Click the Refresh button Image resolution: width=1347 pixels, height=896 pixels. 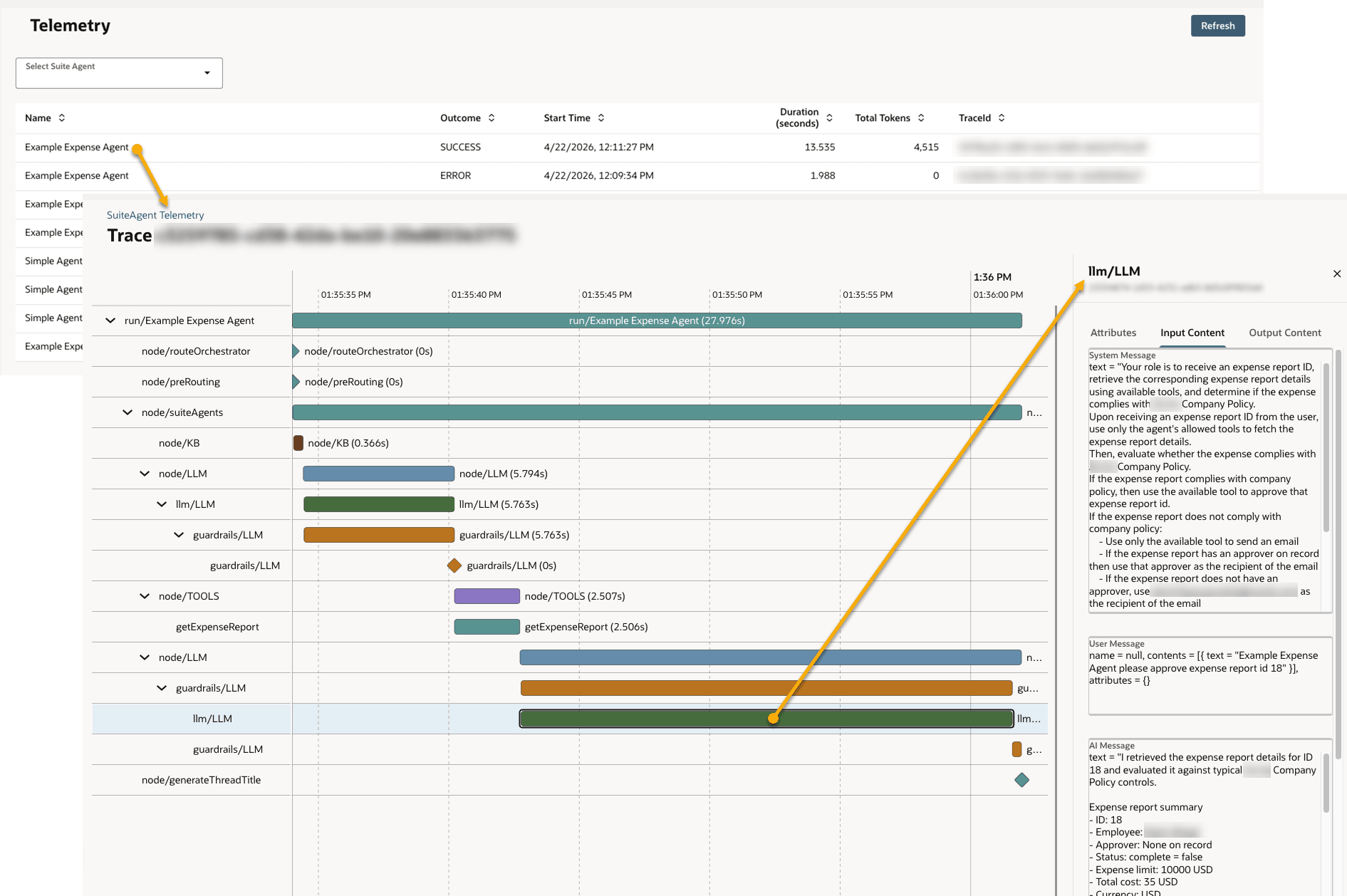tap(1217, 26)
